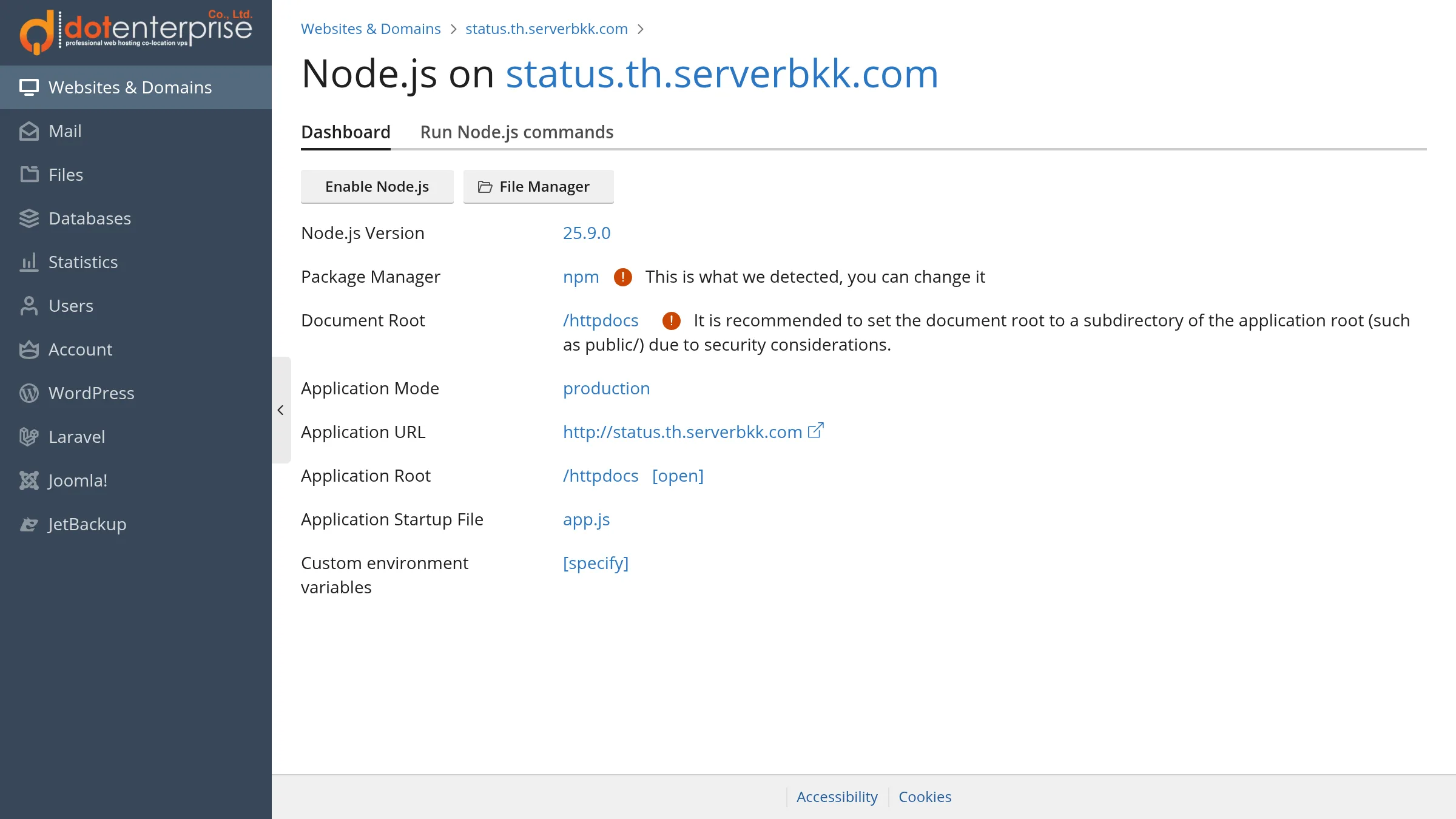Open the File Manager button
The width and height of the screenshot is (1456, 819).
pos(539,187)
